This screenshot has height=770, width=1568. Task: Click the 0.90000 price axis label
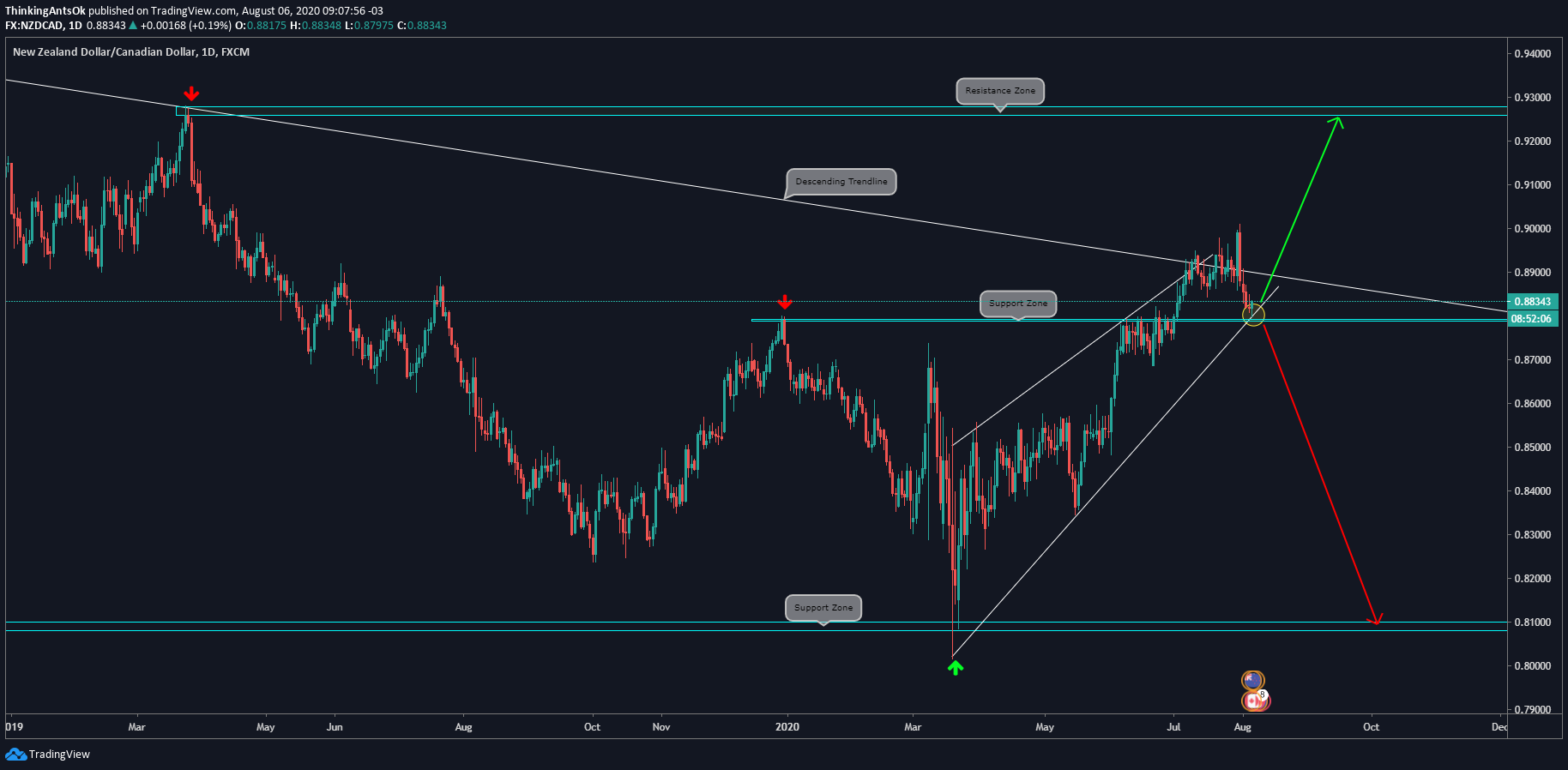tap(1532, 229)
